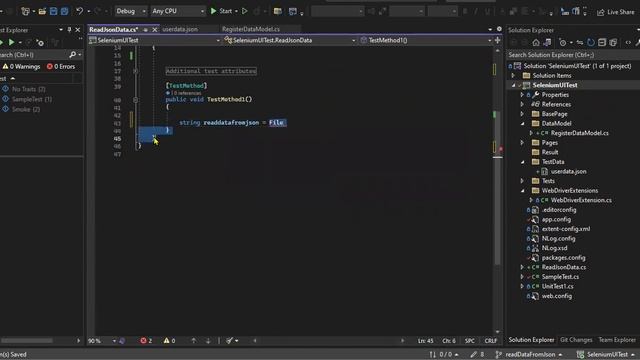Expand Additional test attributes region toggle
Viewport: 640px width, 360px height.
[x=136, y=71]
